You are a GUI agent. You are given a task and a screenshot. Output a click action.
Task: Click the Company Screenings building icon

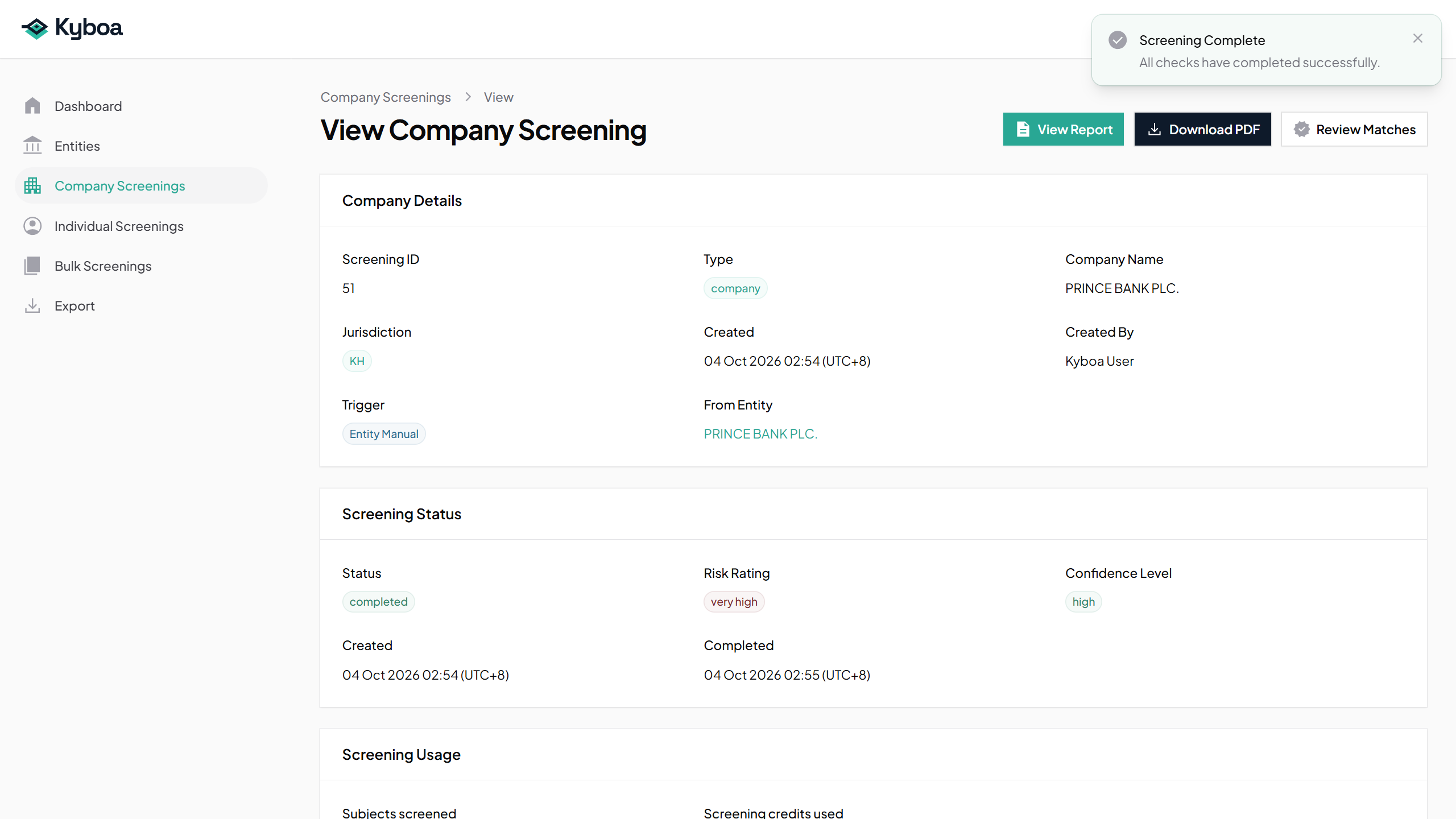[x=32, y=185]
